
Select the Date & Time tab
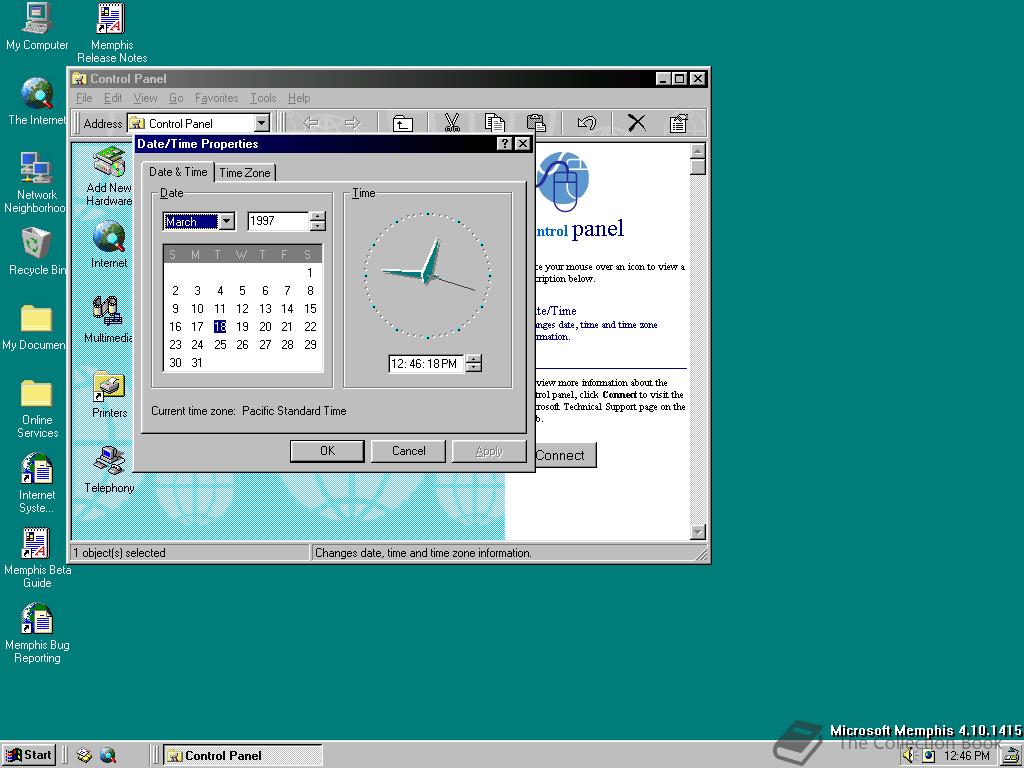(178, 172)
